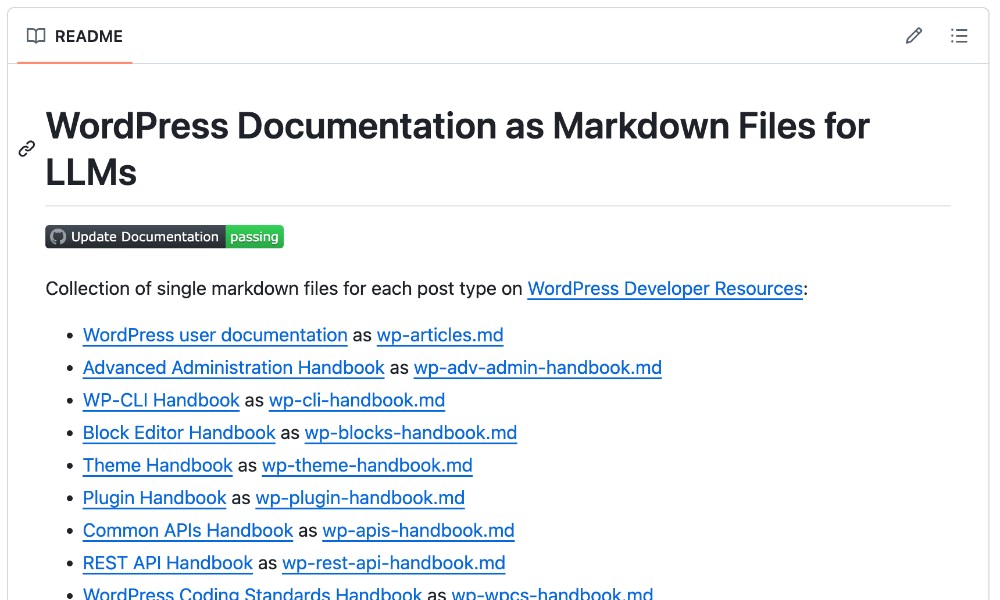Click the wp-blocks-handbook.md link

(x=410, y=433)
